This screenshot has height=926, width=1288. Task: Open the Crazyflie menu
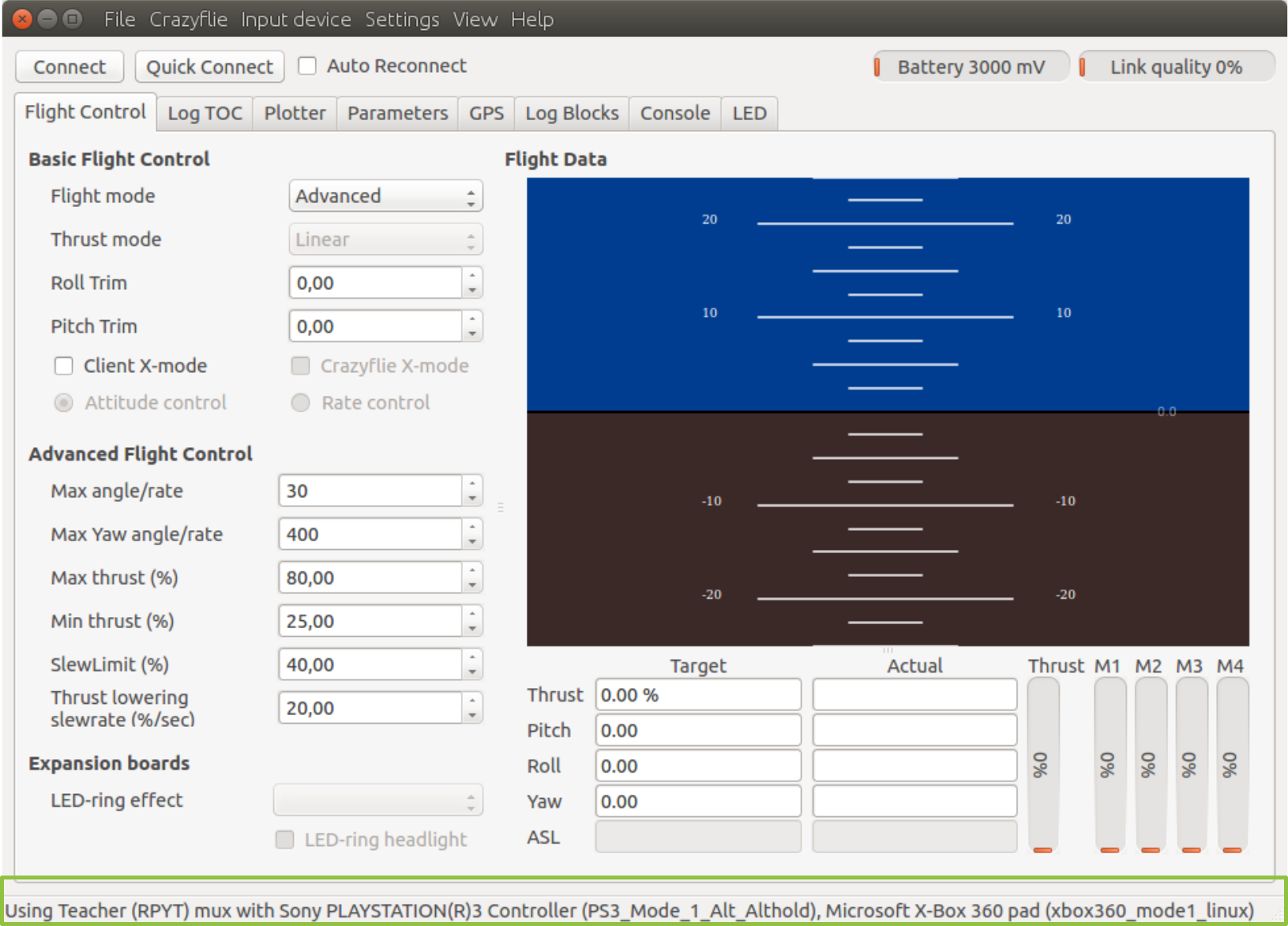pos(189,19)
